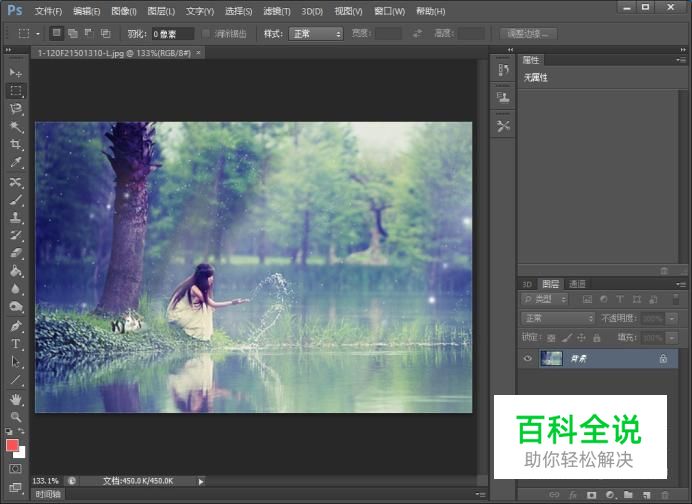Select the Type tool
This screenshot has width=692, height=504.
coord(16,344)
